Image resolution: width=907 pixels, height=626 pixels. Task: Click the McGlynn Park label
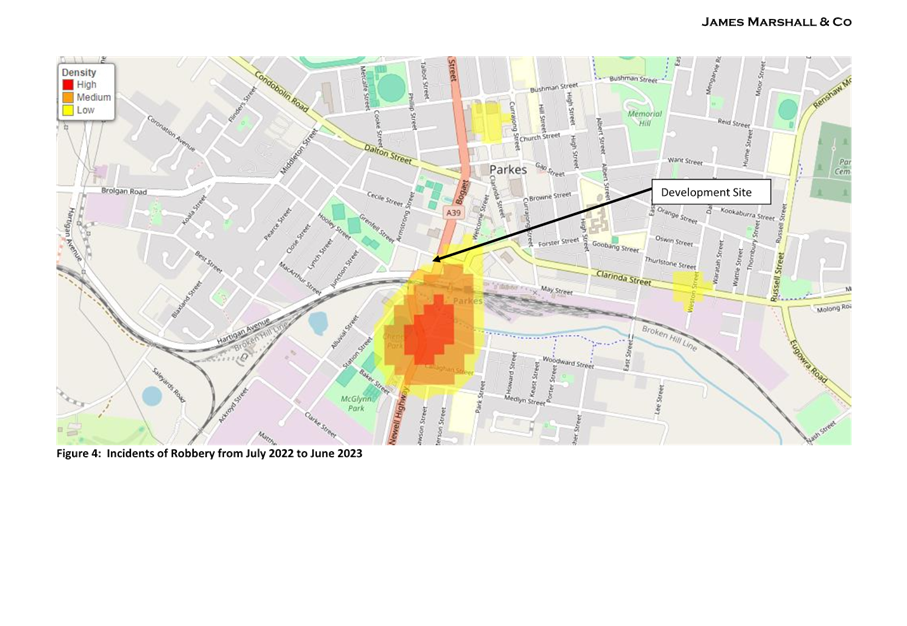[356, 403]
